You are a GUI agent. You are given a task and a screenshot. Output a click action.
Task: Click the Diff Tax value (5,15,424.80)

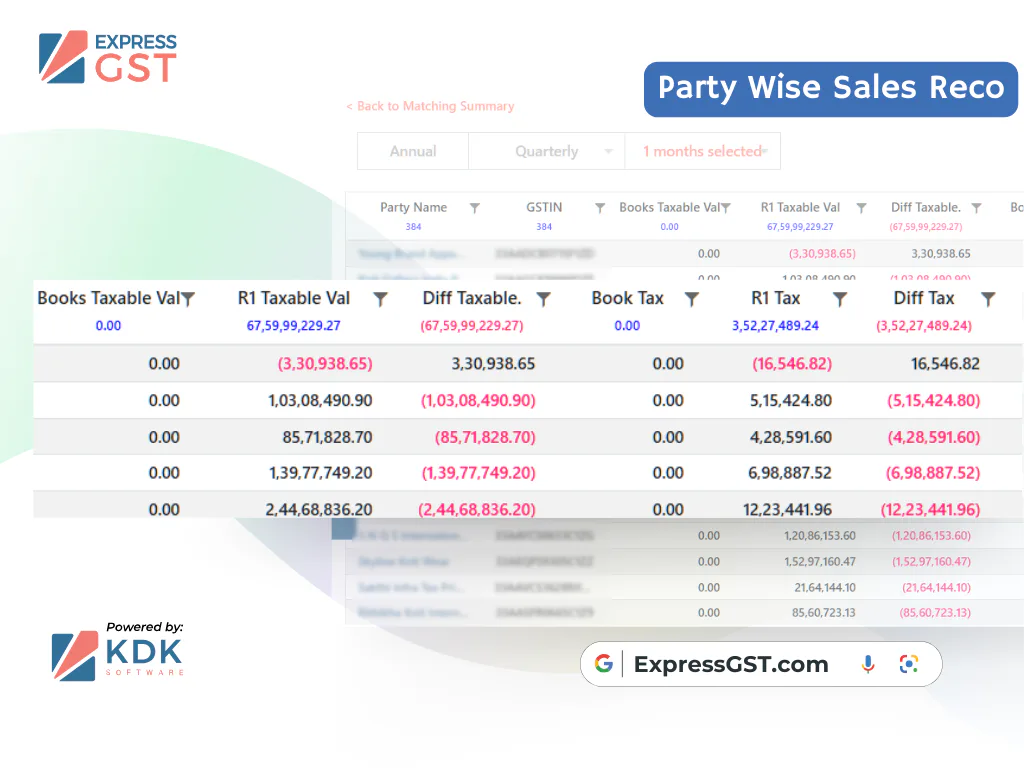click(934, 400)
